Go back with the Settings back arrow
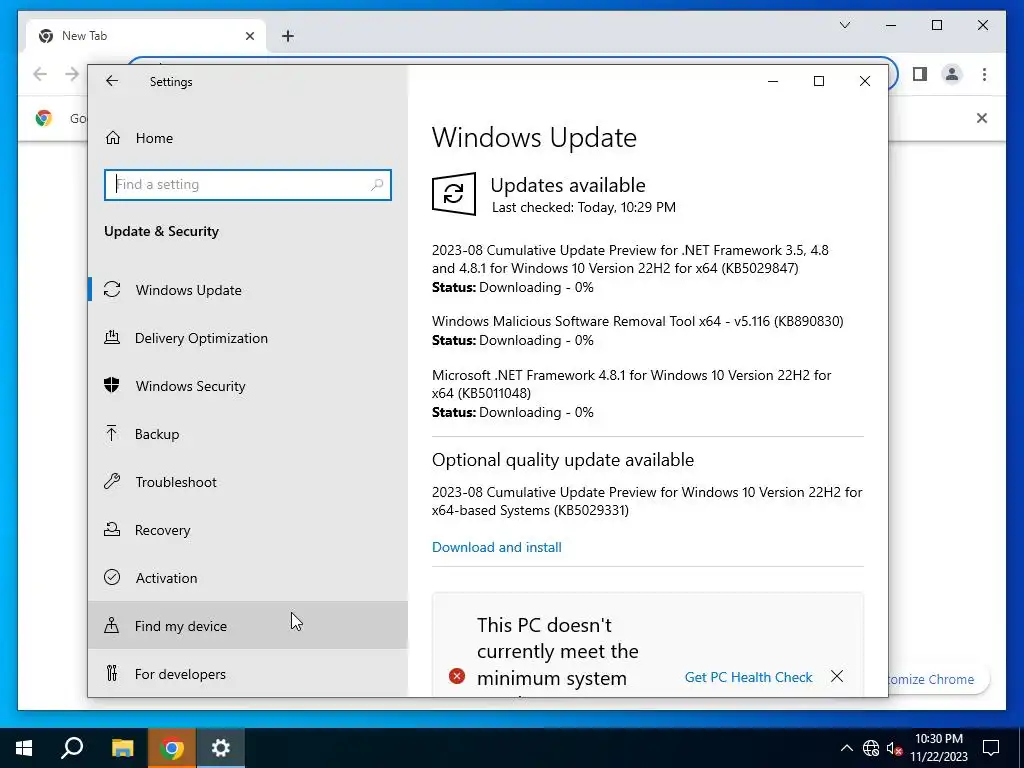The width and height of the screenshot is (1024, 768). [112, 81]
